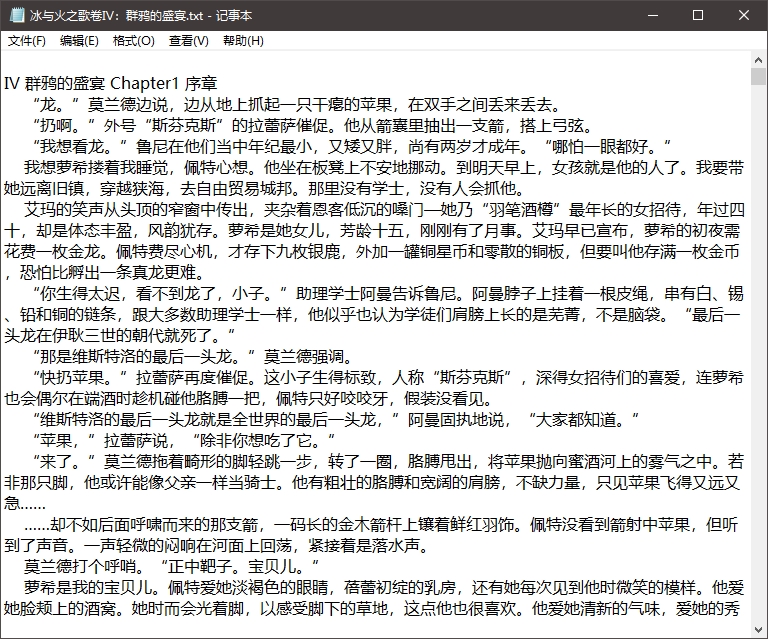Open the 帮助(H) menu
Viewport: 768px width, 639px height.
[243, 41]
